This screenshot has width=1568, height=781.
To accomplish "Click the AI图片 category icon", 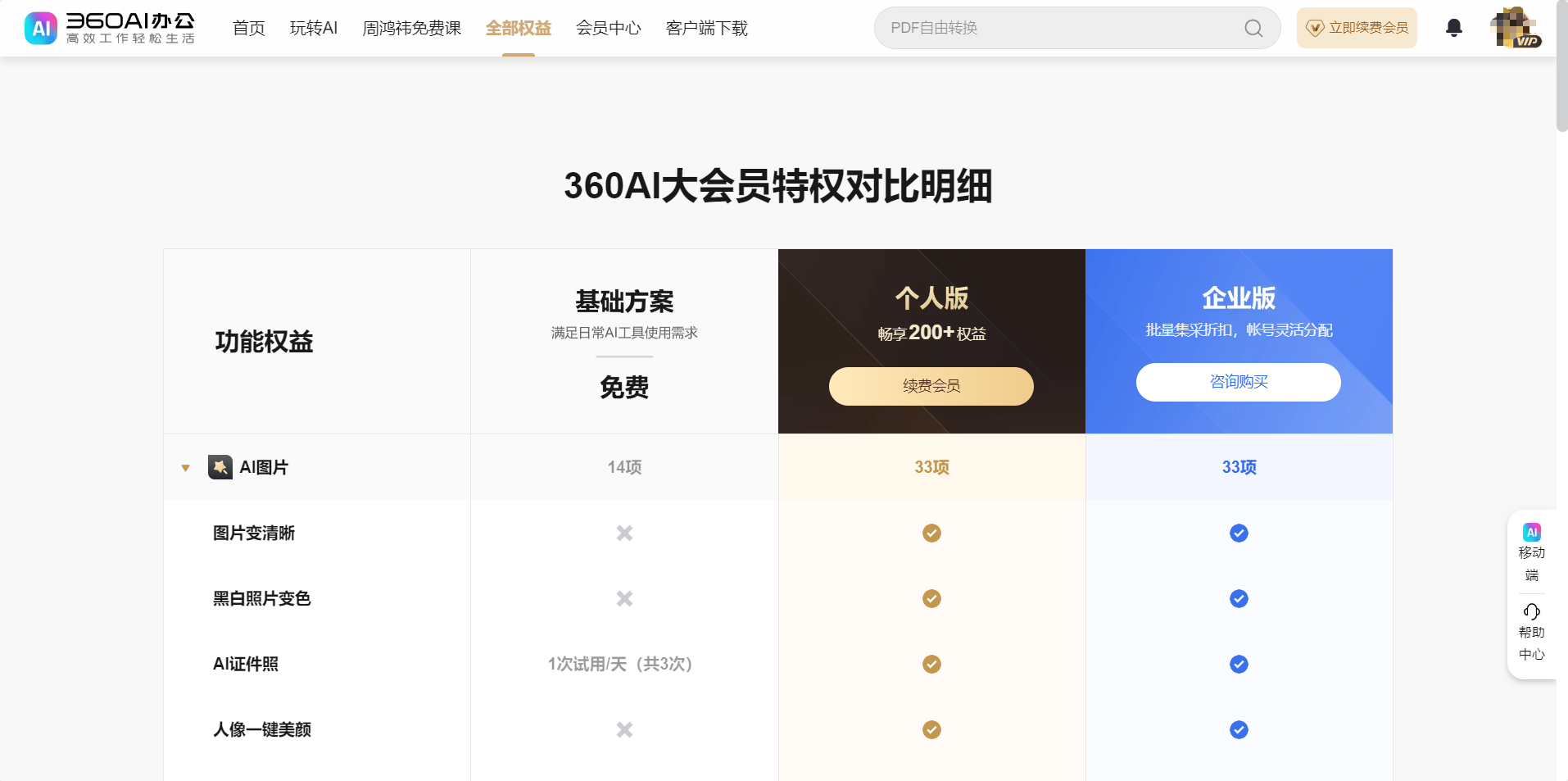I will coord(220,467).
